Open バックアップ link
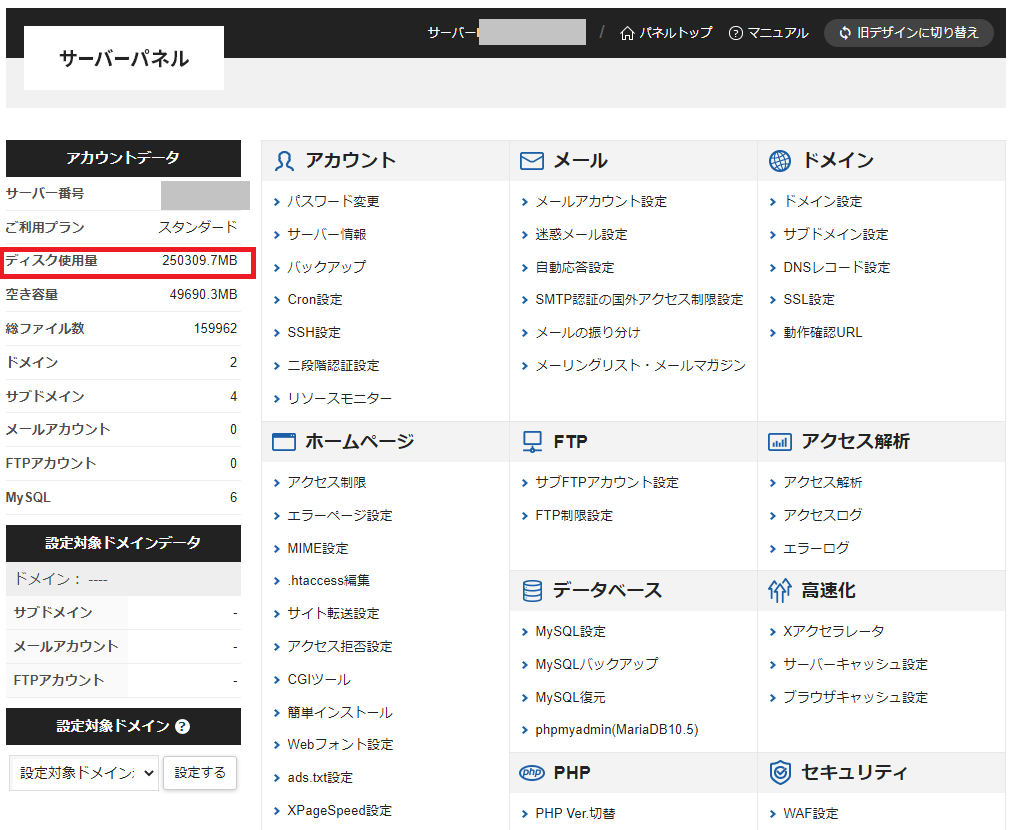 326,267
